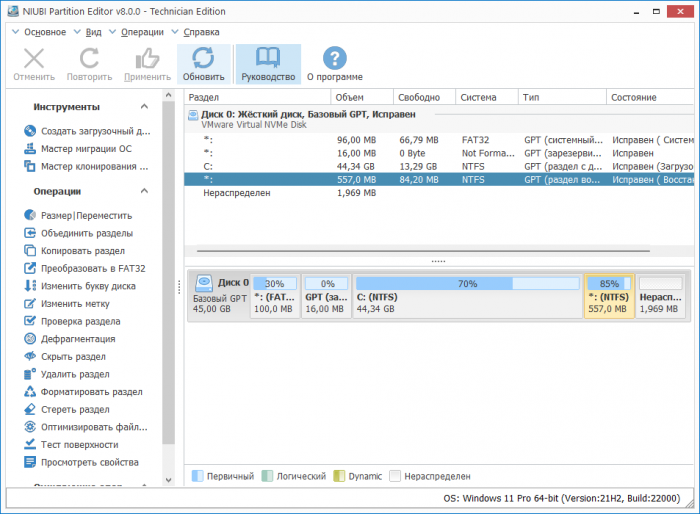
Task: Select the 0% GPT 16,00 MB block
Action: [326, 296]
